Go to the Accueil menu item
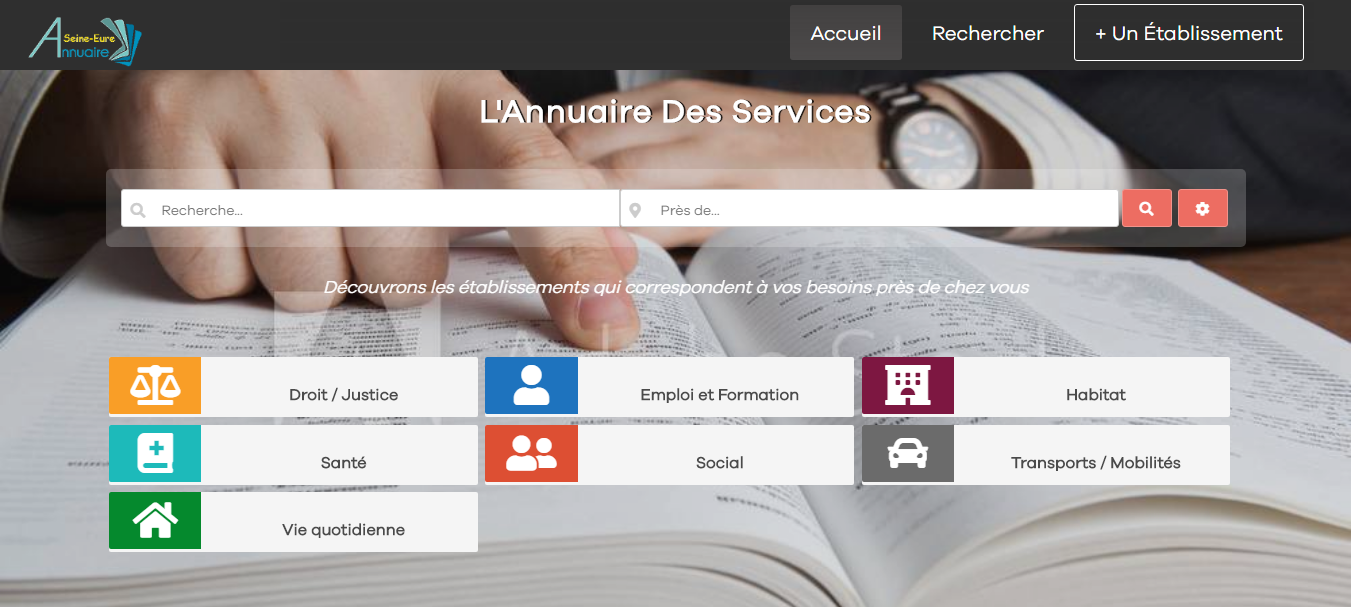The height and width of the screenshot is (607, 1351). pos(846,33)
